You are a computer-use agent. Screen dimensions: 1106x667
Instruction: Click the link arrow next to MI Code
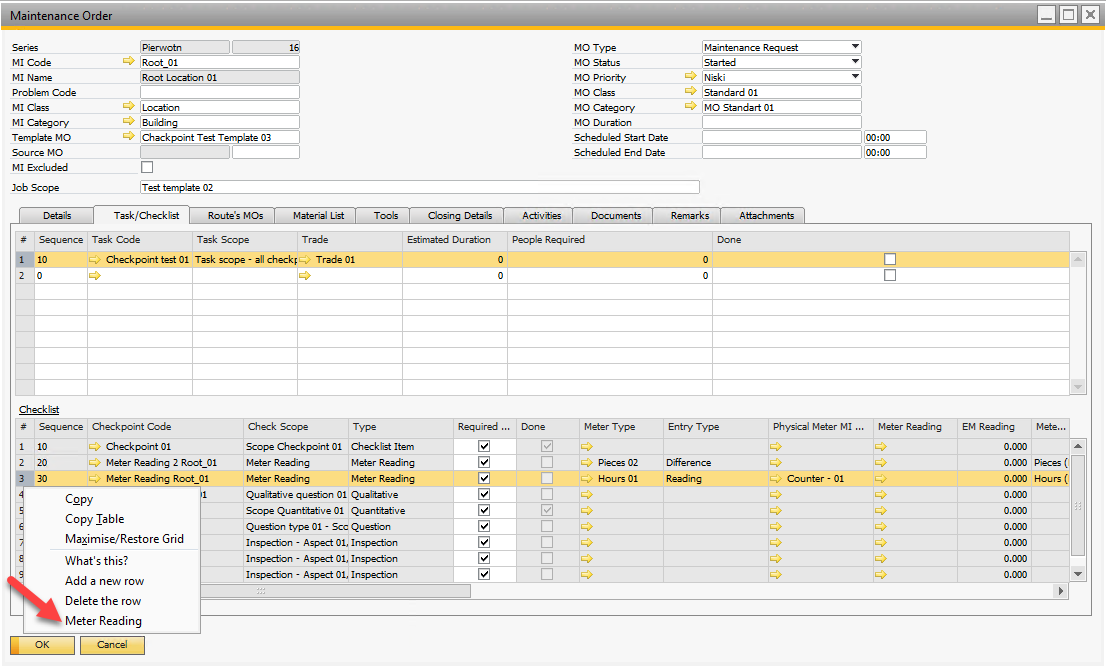(128, 62)
